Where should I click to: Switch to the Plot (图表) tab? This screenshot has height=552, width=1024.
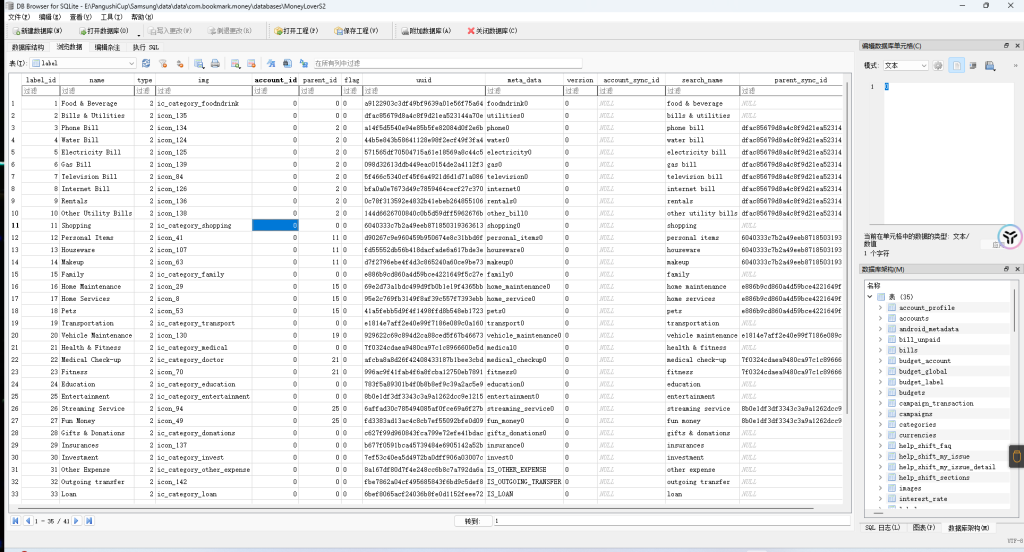tap(923, 528)
